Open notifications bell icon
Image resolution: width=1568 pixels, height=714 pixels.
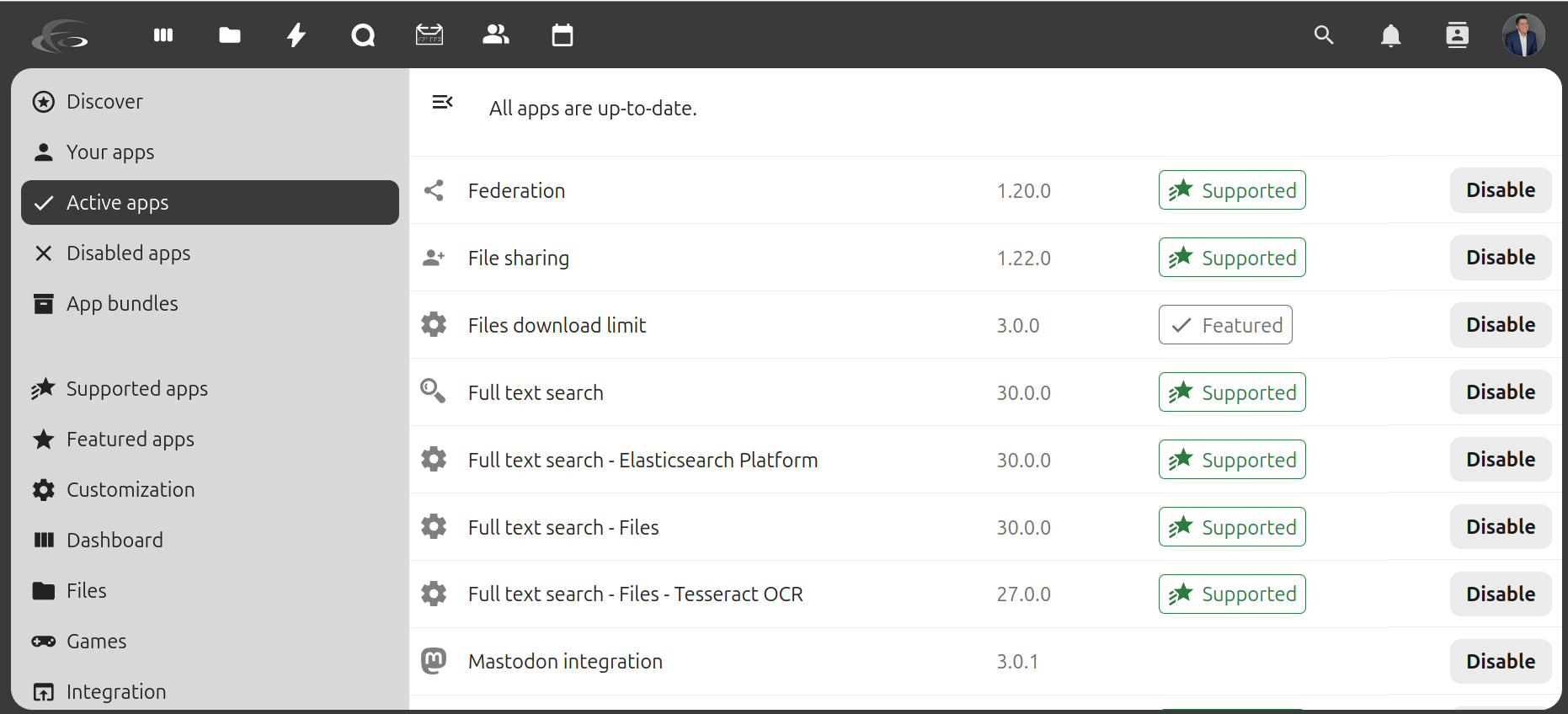click(x=1390, y=35)
